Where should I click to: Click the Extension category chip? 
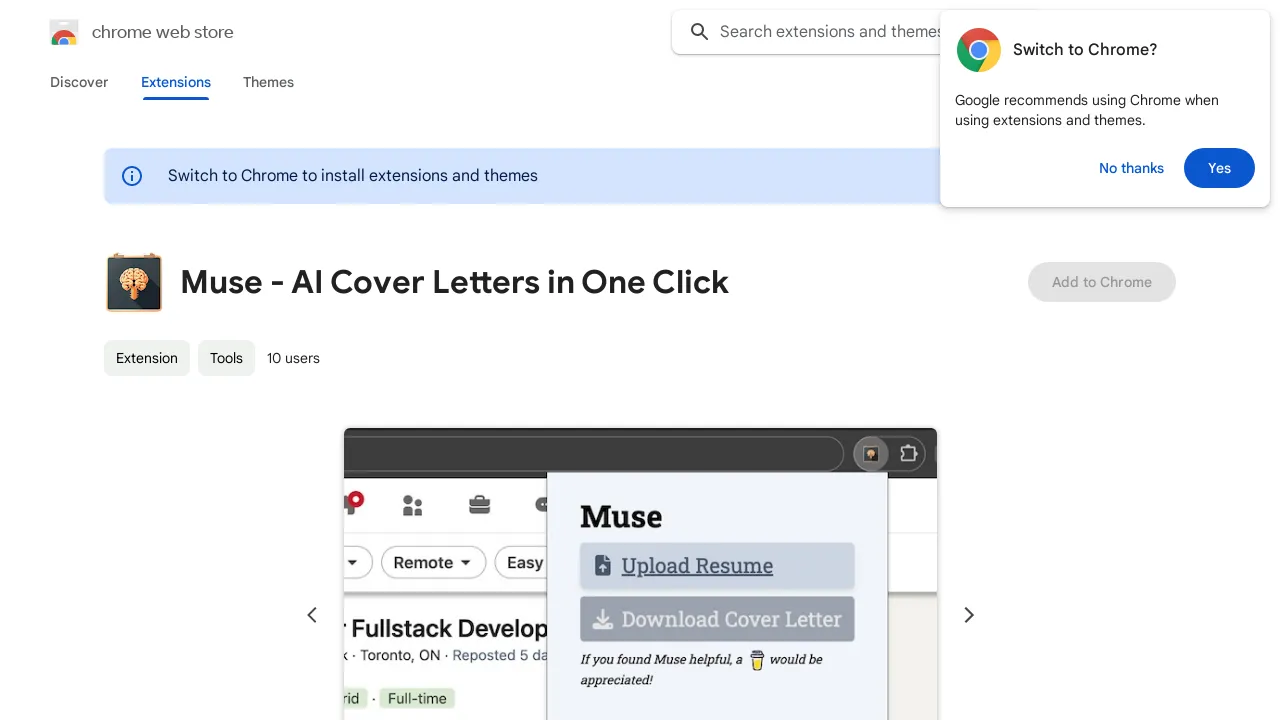(147, 358)
